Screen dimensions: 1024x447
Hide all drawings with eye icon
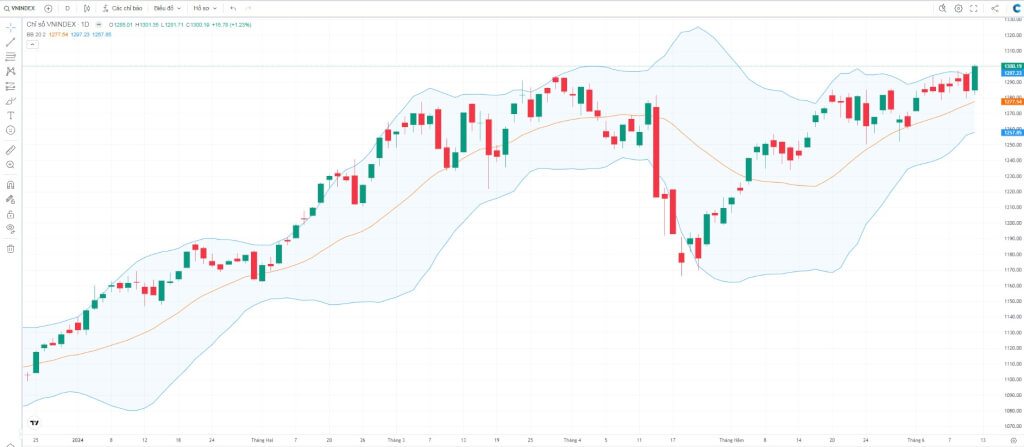coord(10,229)
